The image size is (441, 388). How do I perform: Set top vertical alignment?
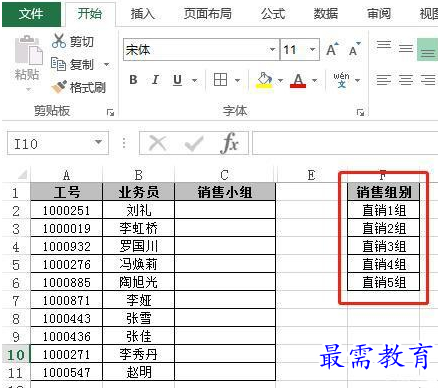(384, 46)
